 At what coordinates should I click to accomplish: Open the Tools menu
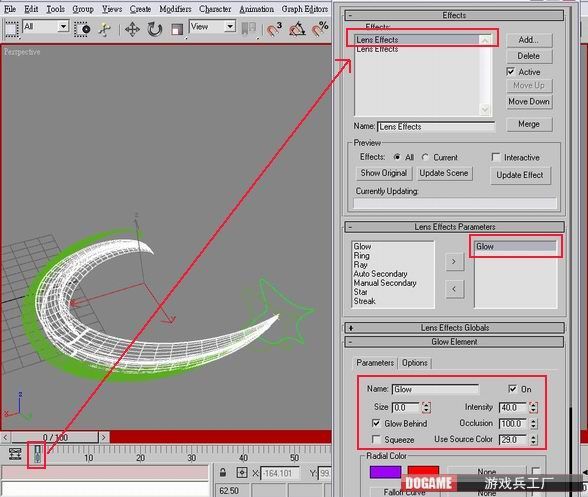56,9
